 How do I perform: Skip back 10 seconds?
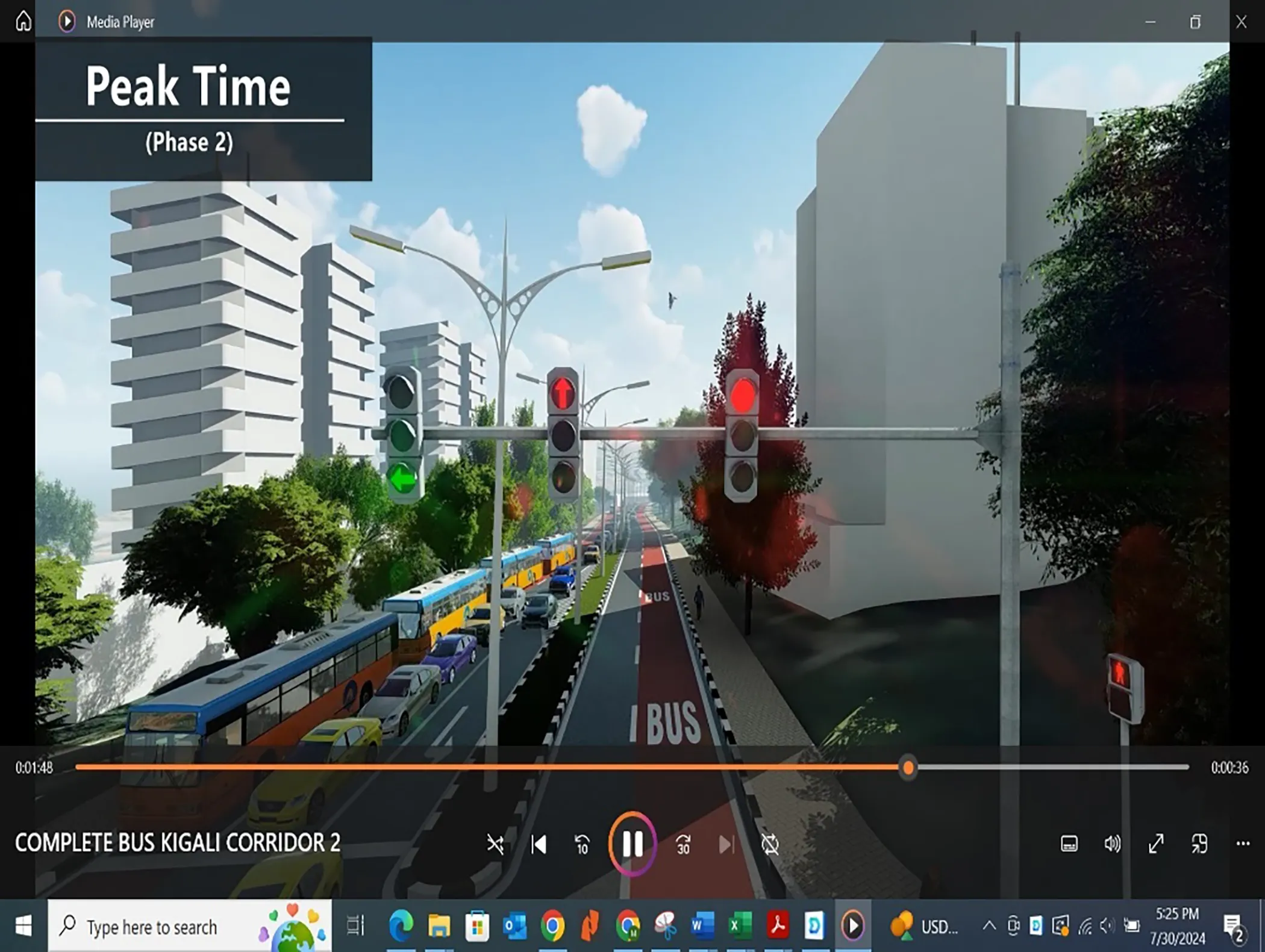click(x=582, y=844)
